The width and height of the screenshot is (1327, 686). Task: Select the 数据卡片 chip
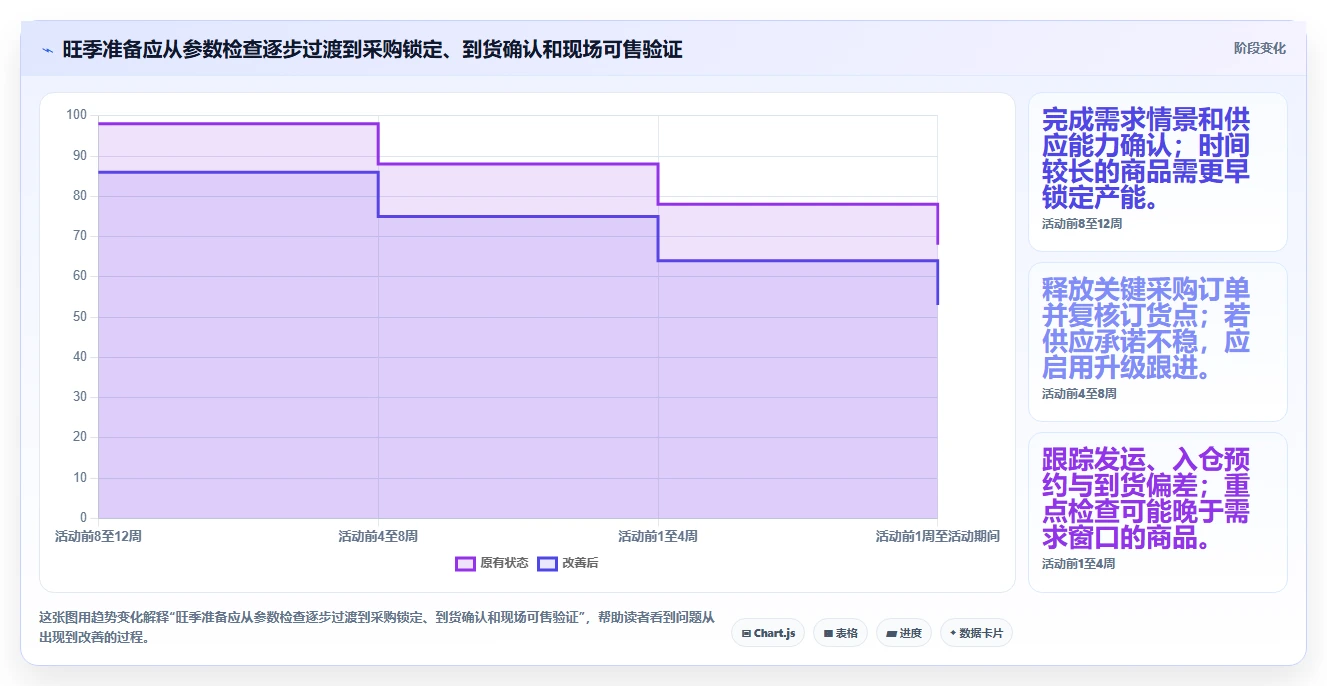pyautogui.click(x=976, y=633)
